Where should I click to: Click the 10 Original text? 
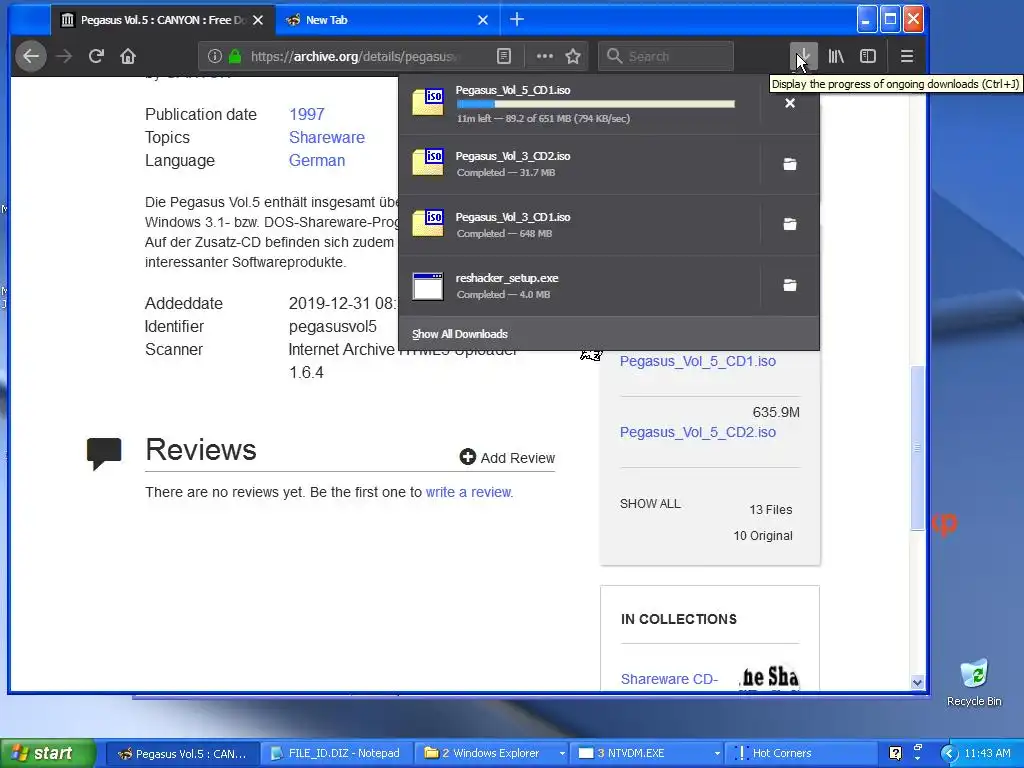pyautogui.click(x=763, y=536)
